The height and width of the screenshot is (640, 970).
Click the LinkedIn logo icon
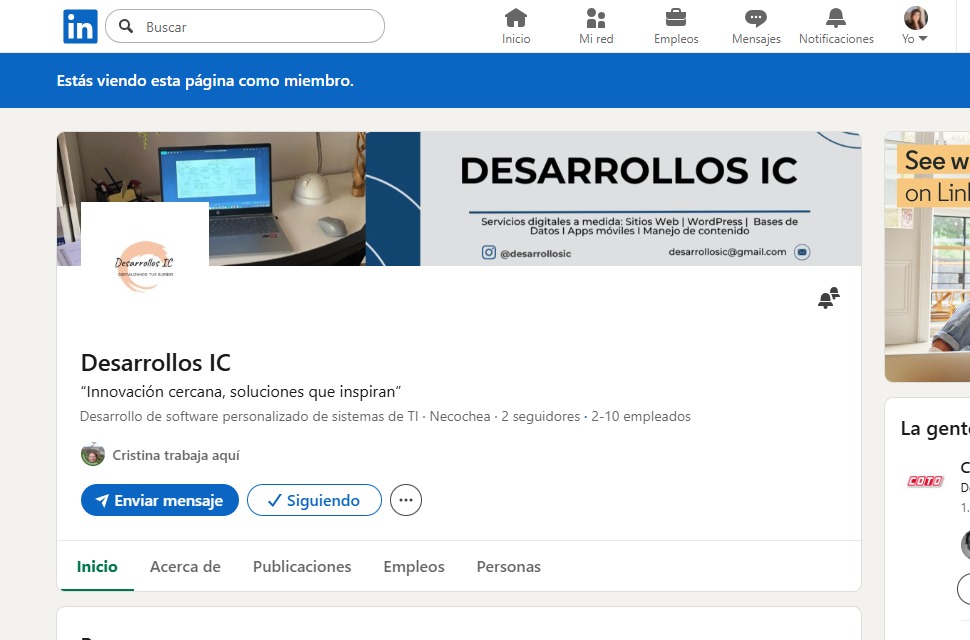coord(80,26)
